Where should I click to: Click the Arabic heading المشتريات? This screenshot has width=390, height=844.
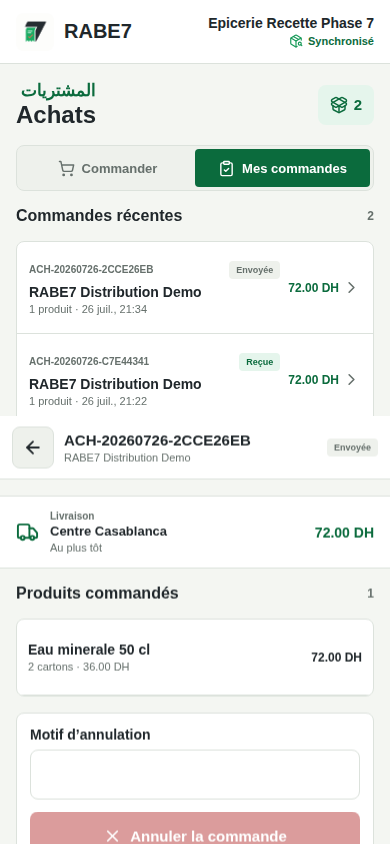(58, 90)
